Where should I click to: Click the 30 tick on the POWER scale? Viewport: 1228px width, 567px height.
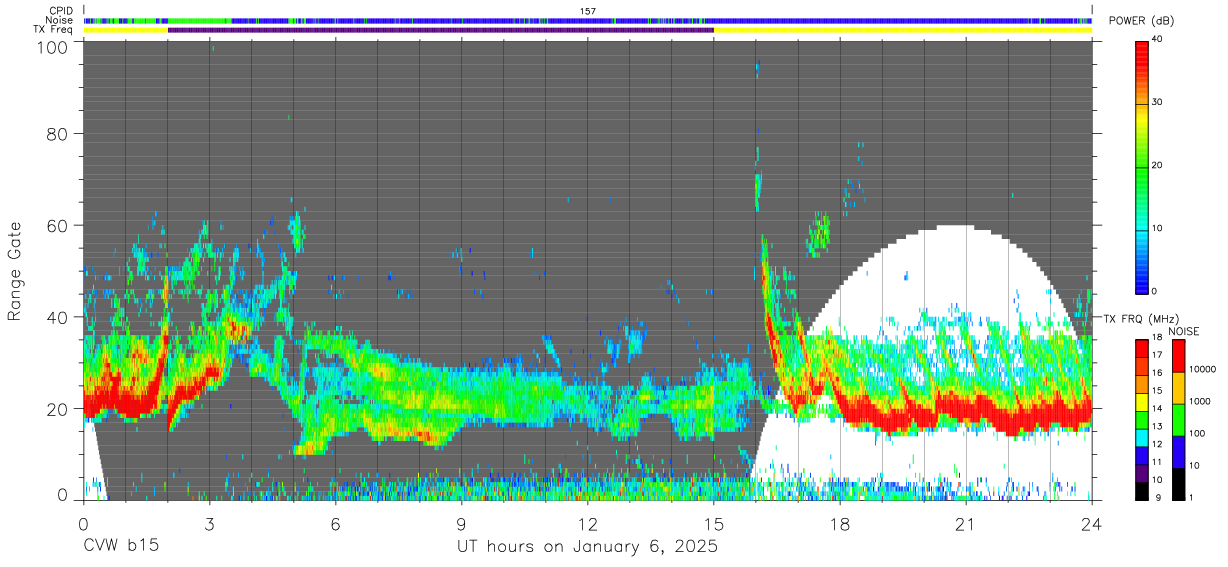[1159, 103]
